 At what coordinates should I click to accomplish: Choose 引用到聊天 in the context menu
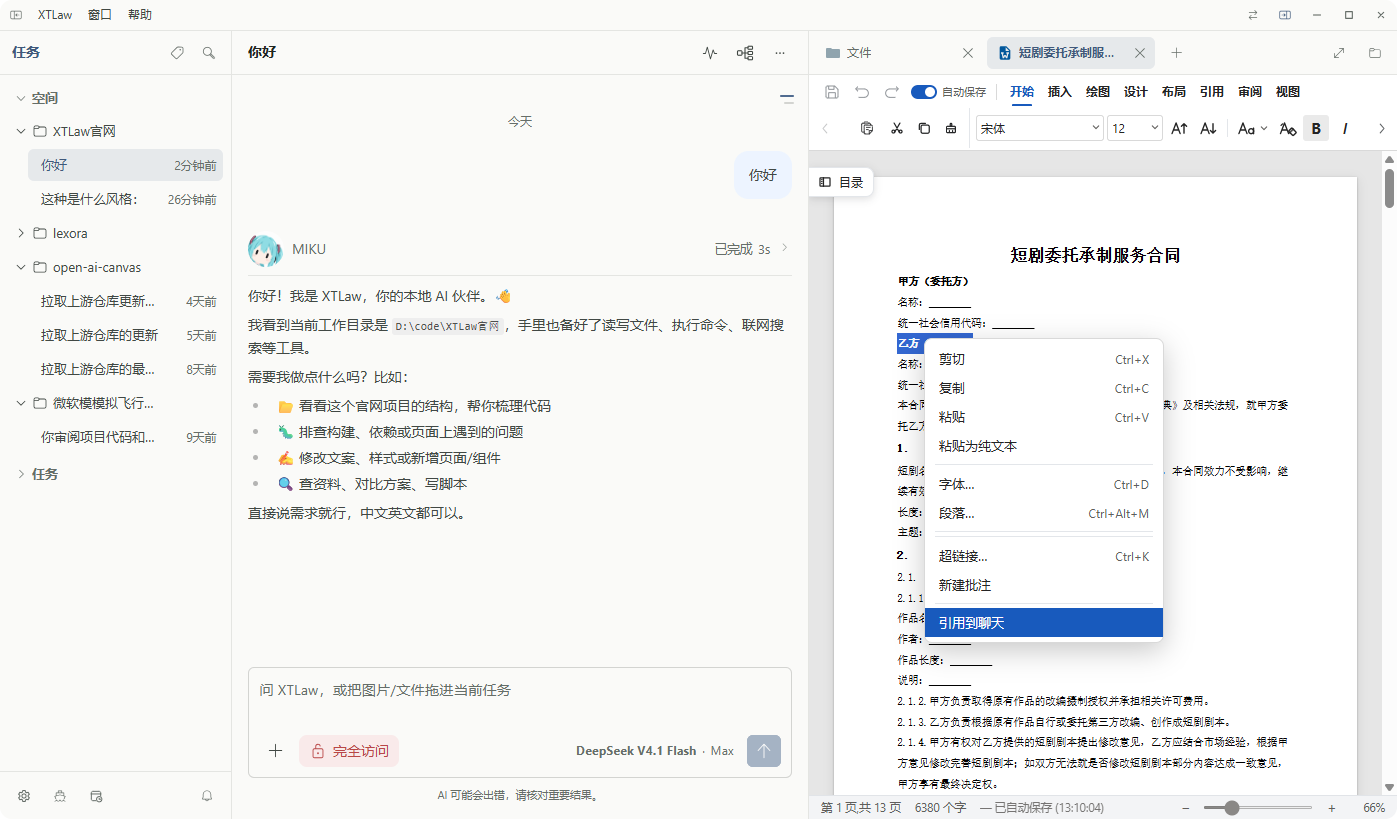click(1044, 622)
